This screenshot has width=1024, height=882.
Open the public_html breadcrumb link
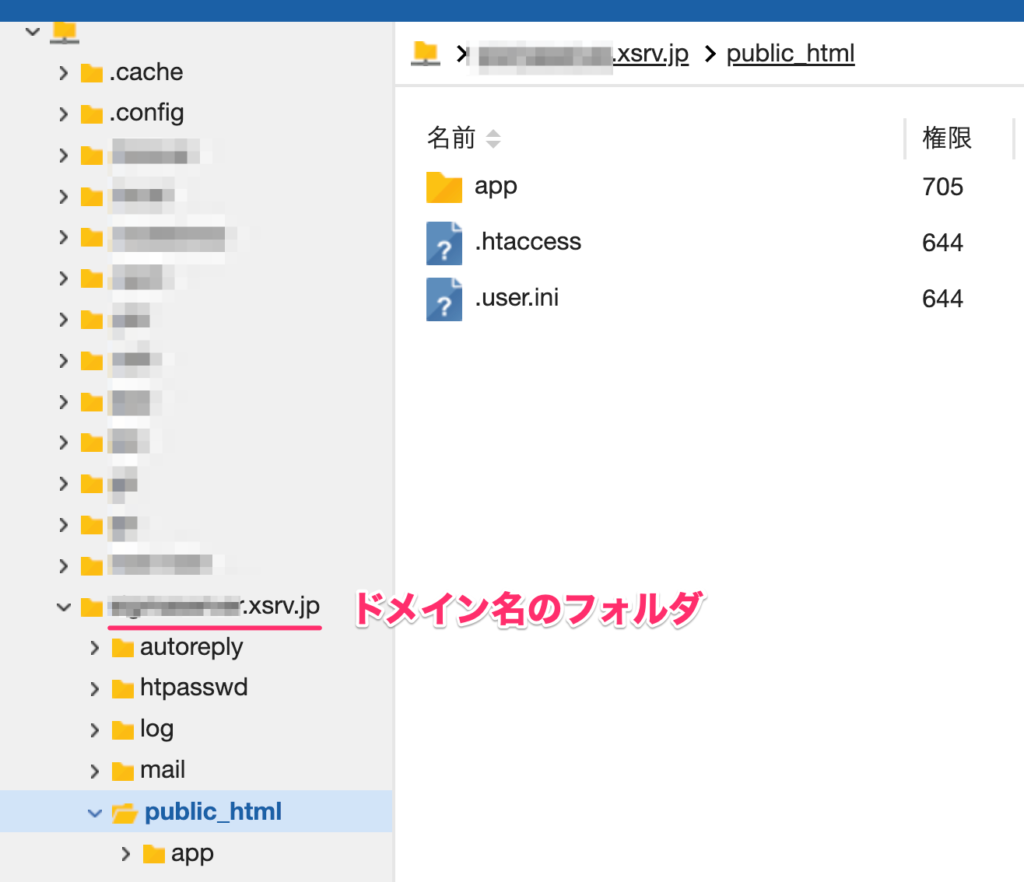point(790,54)
